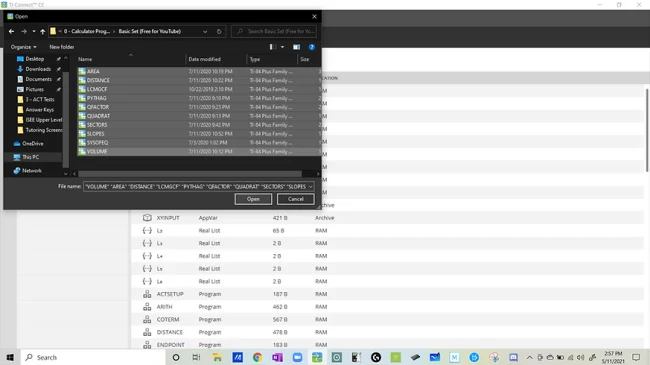Open Google Chrome from taskbar

point(257,358)
